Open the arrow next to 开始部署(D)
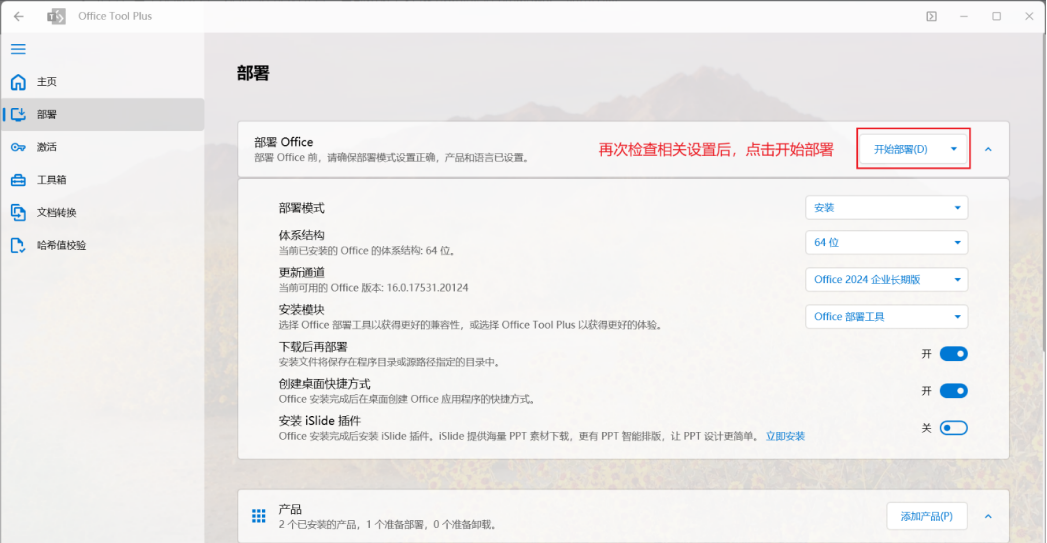 [x=954, y=149]
